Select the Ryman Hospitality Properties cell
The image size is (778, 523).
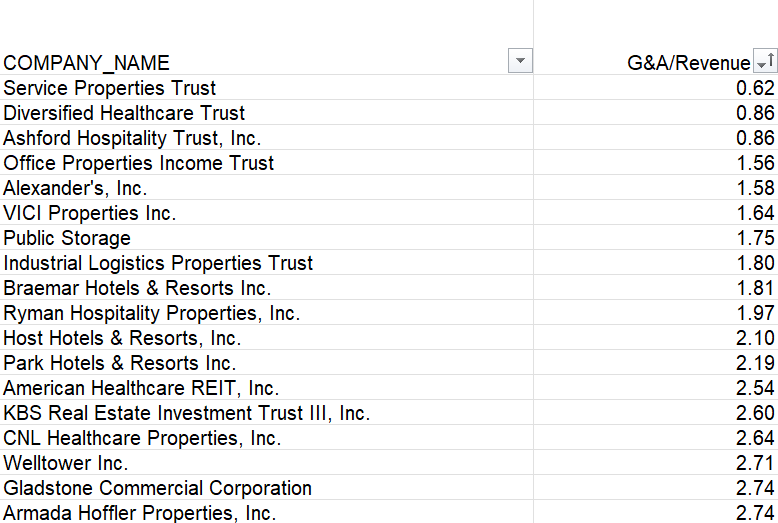[x=151, y=313]
